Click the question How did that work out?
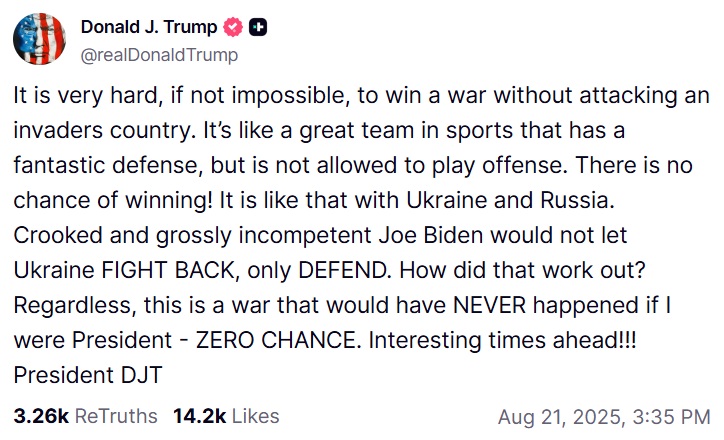724x440 pixels. pos(522,270)
